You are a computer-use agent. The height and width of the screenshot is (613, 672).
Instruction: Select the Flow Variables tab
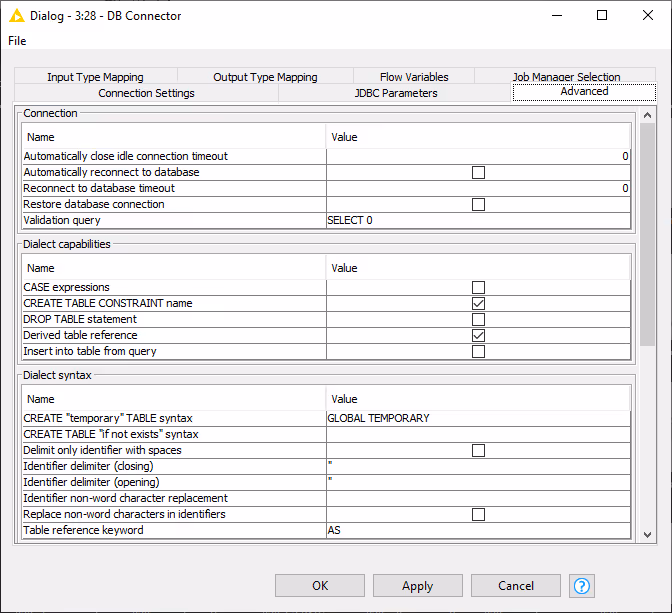[x=413, y=77]
